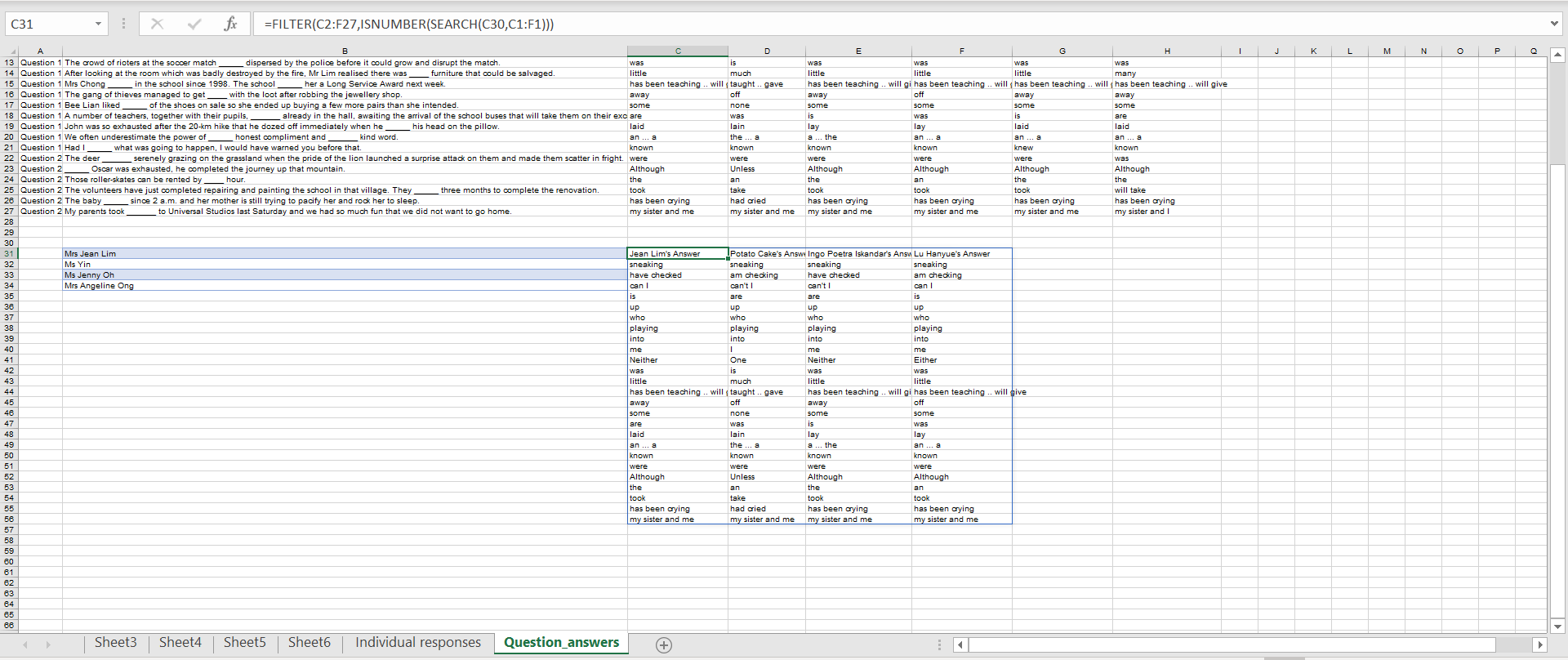Click the vertical scrollbar up arrow
This screenshot has width=1568, height=660.
[1557, 55]
